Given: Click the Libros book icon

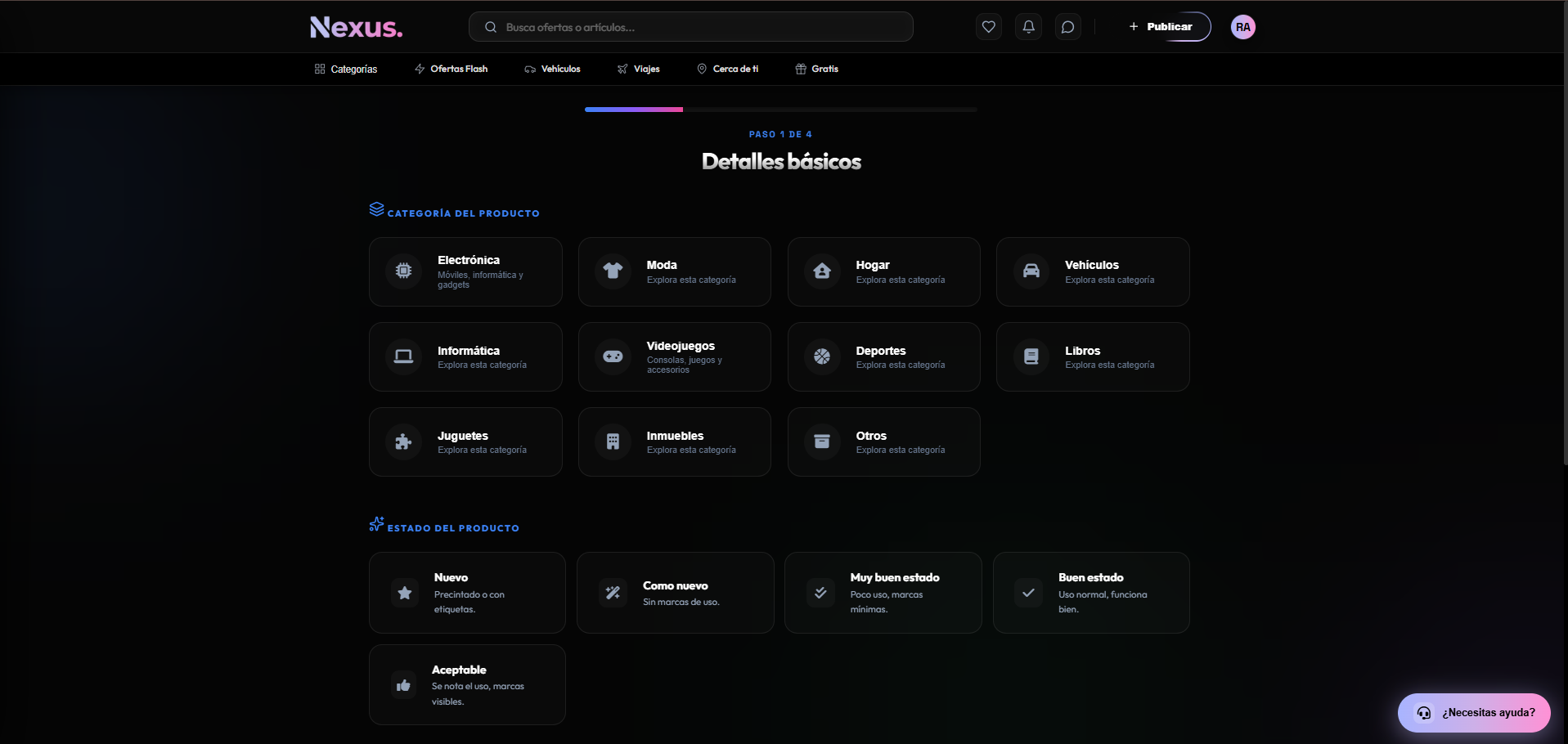Looking at the screenshot, I should 1031,356.
